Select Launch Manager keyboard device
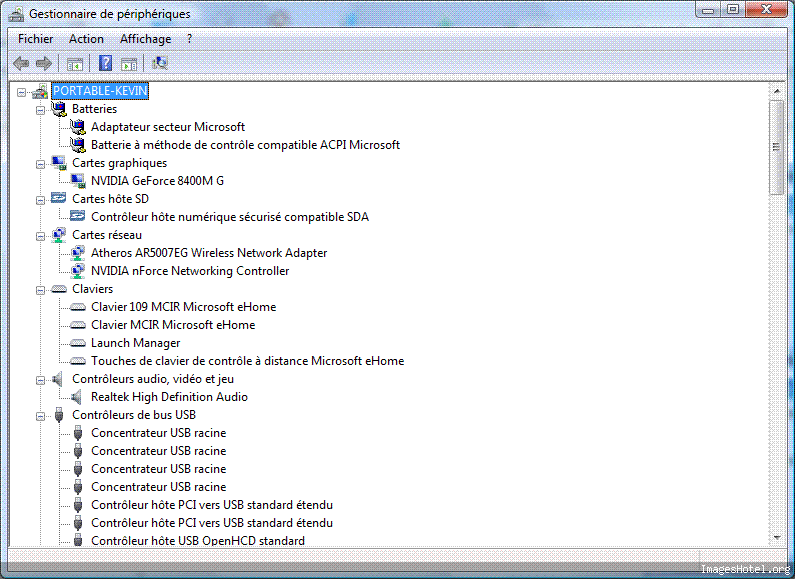Screen dimensions: 795x579 tap(135, 343)
